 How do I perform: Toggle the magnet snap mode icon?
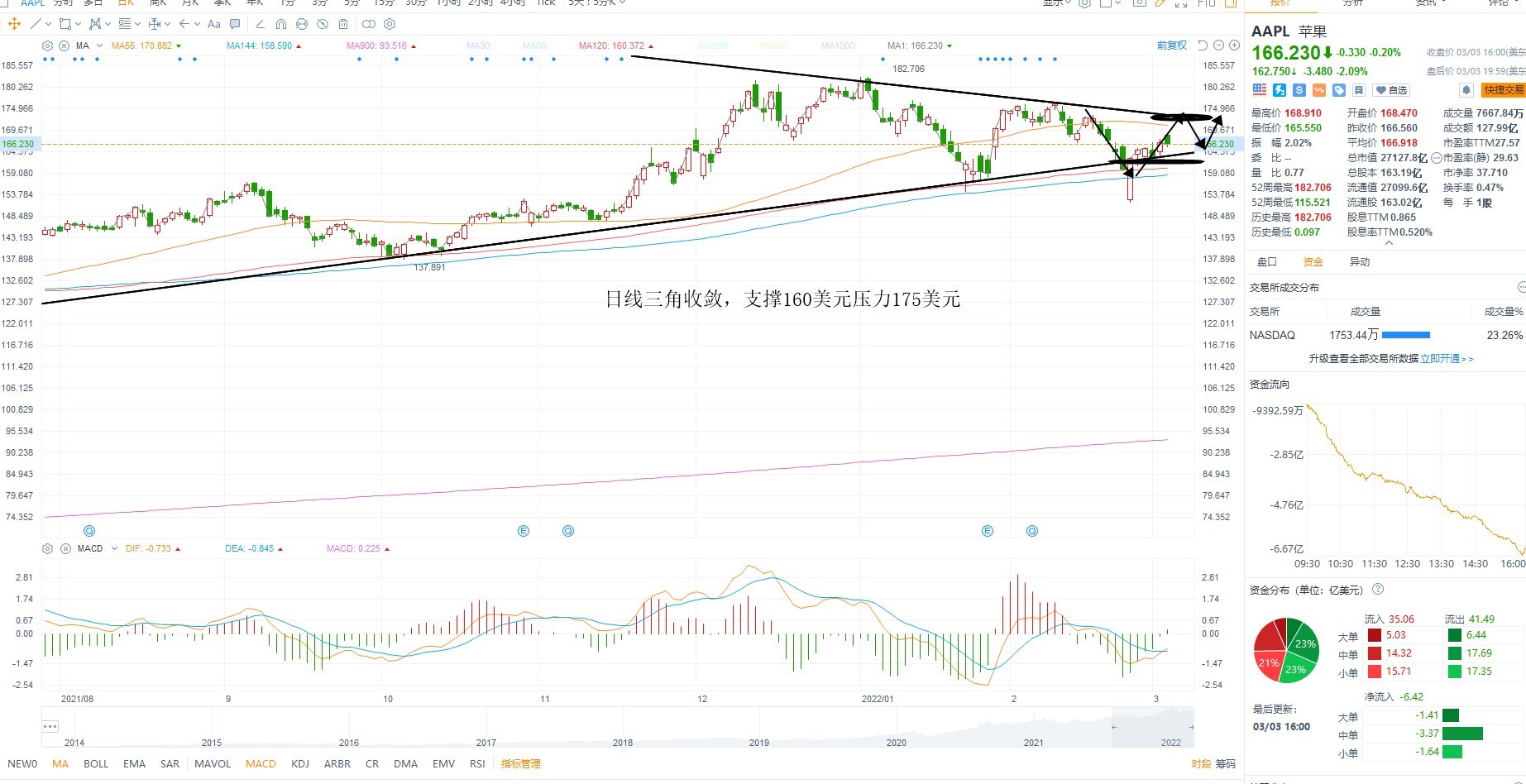[x=281, y=24]
